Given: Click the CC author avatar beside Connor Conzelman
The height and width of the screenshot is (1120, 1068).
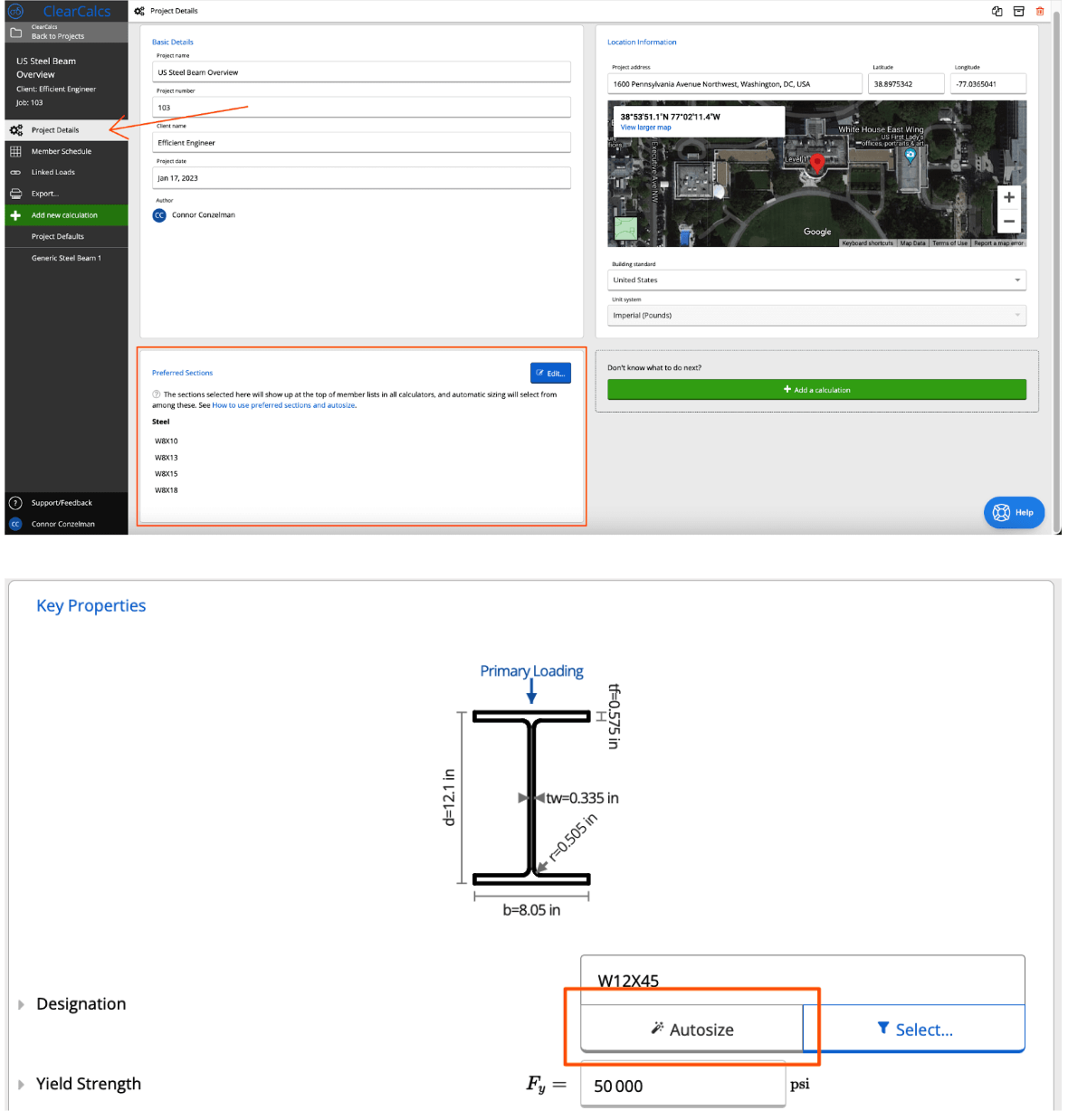Looking at the screenshot, I should [159, 215].
